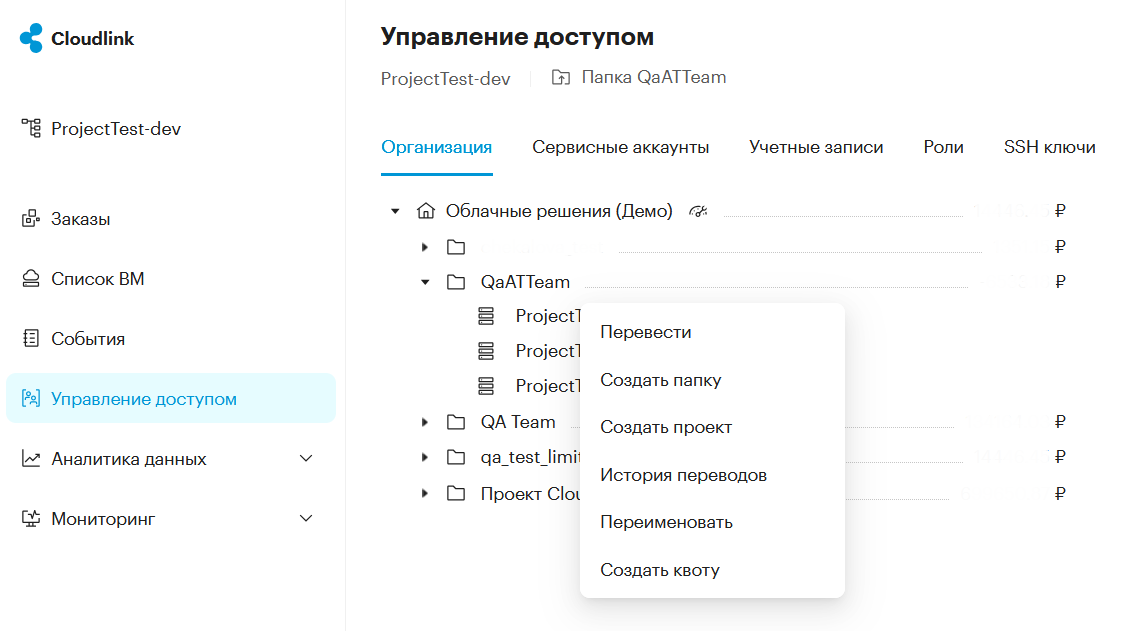The width and height of the screenshot is (1125, 631).
Task: Click the Управление доступом sidebar icon
Action: [x=31, y=398]
